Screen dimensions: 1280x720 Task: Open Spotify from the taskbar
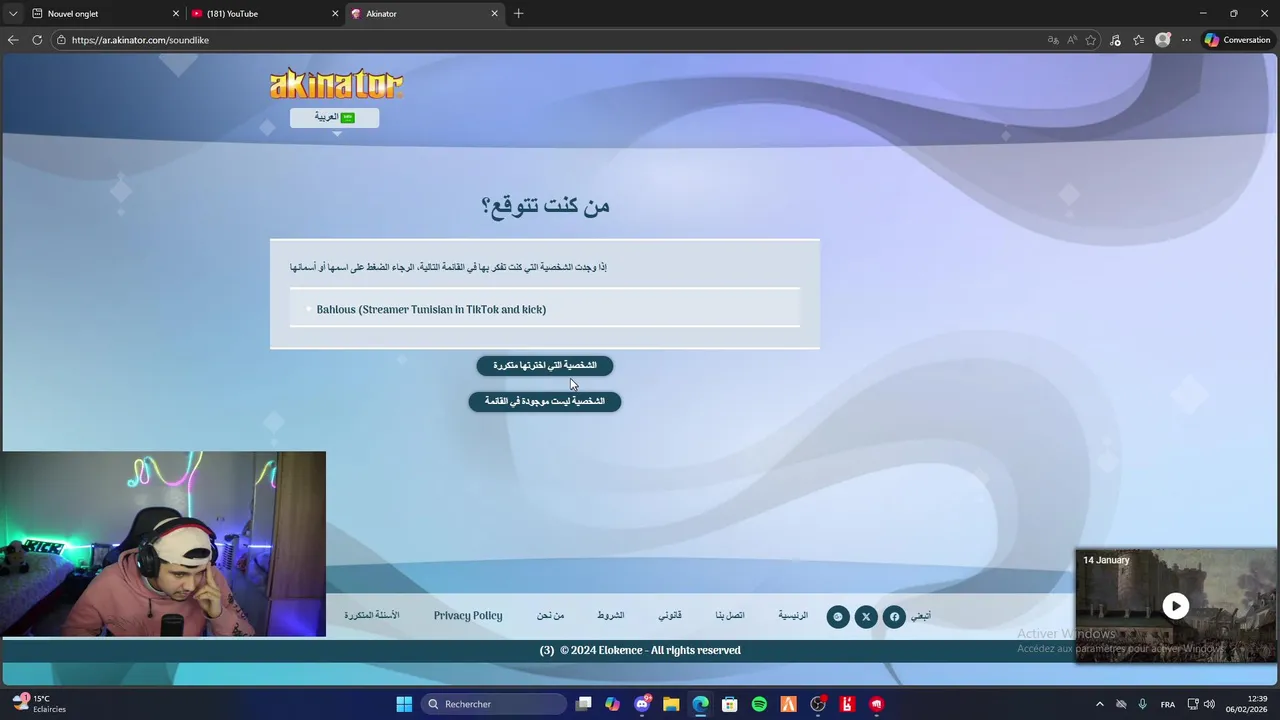[759, 704]
